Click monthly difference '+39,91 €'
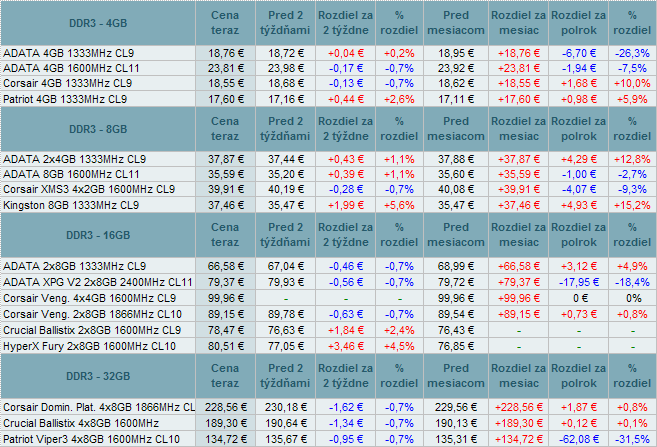The width and height of the screenshot is (657, 447). [x=519, y=189]
